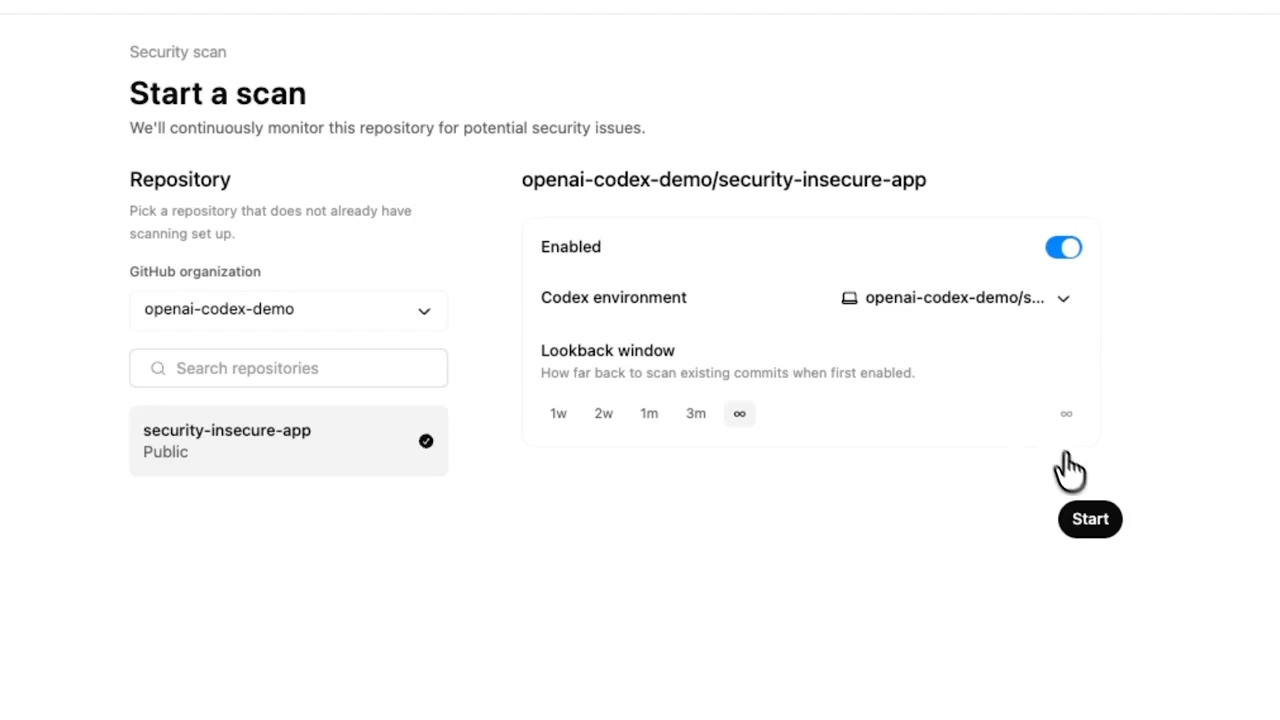The image size is (1280, 720).
Task: Click the Public label under the repository name
Action: click(x=165, y=452)
